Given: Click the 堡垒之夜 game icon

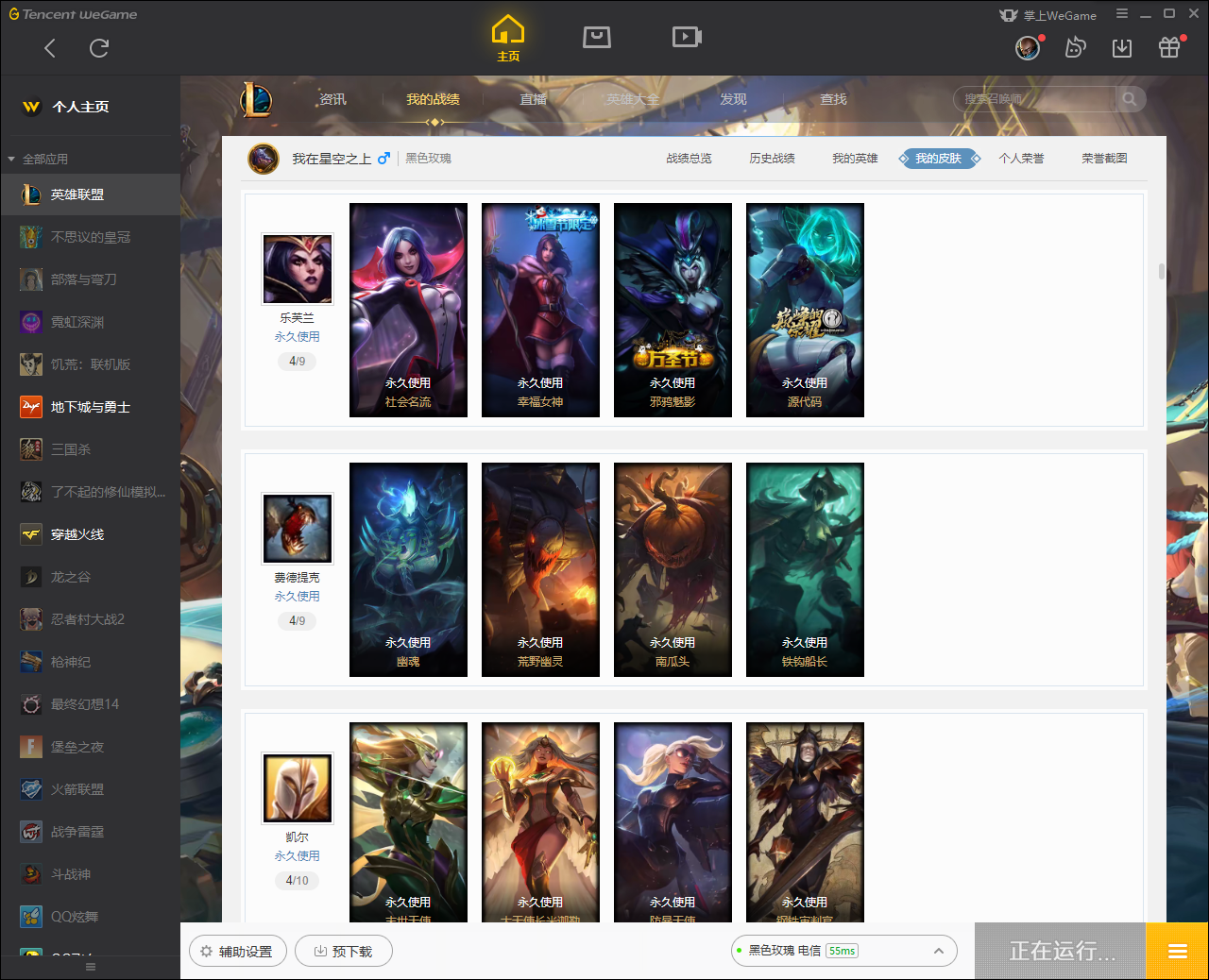Looking at the screenshot, I should tap(31, 747).
